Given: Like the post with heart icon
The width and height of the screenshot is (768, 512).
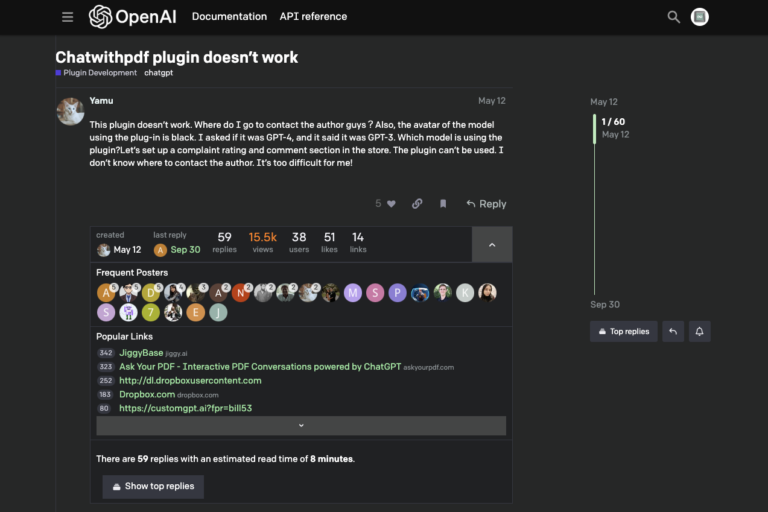Looking at the screenshot, I should pyautogui.click(x=391, y=204).
